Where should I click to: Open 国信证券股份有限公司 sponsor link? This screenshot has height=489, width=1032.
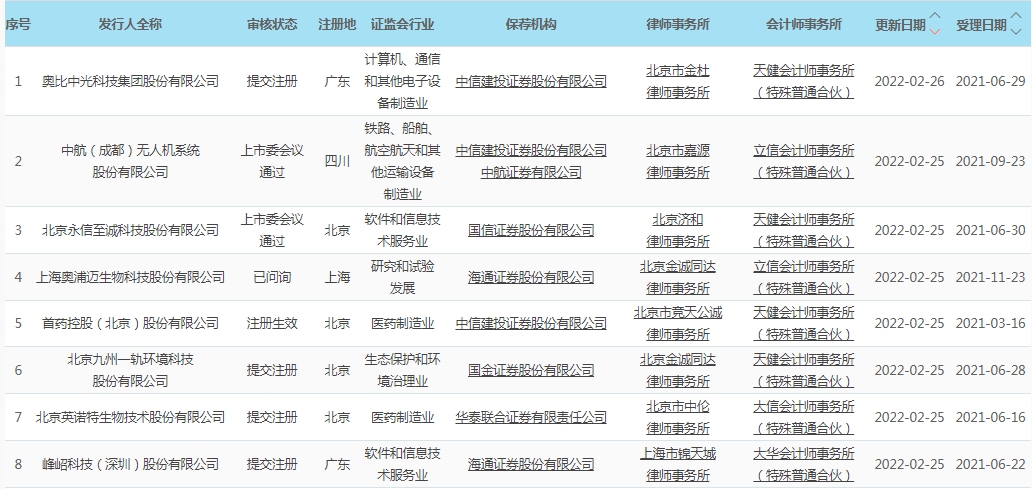click(x=531, y=230)
